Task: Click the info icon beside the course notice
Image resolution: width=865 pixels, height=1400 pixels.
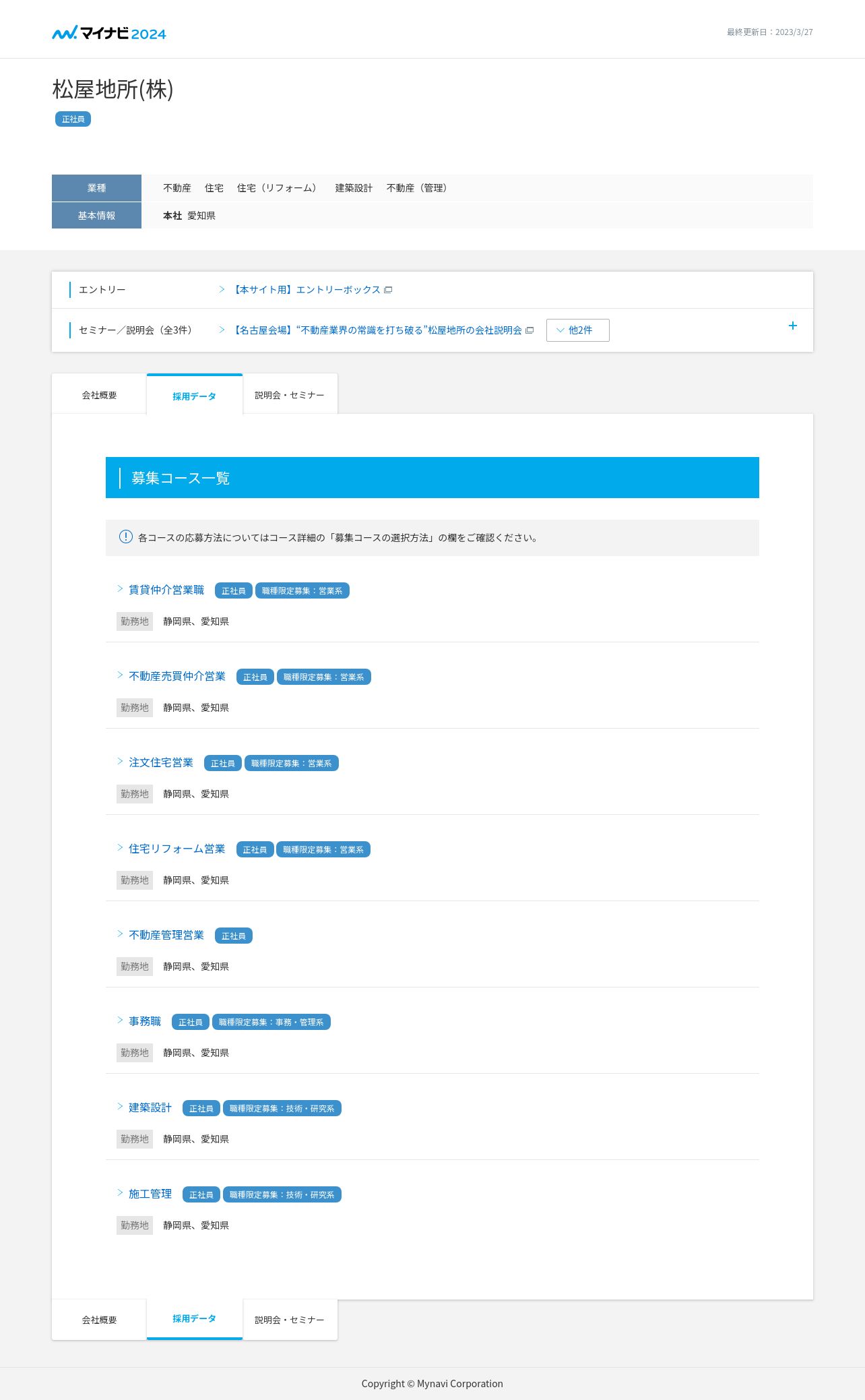Action: [126, 537]
